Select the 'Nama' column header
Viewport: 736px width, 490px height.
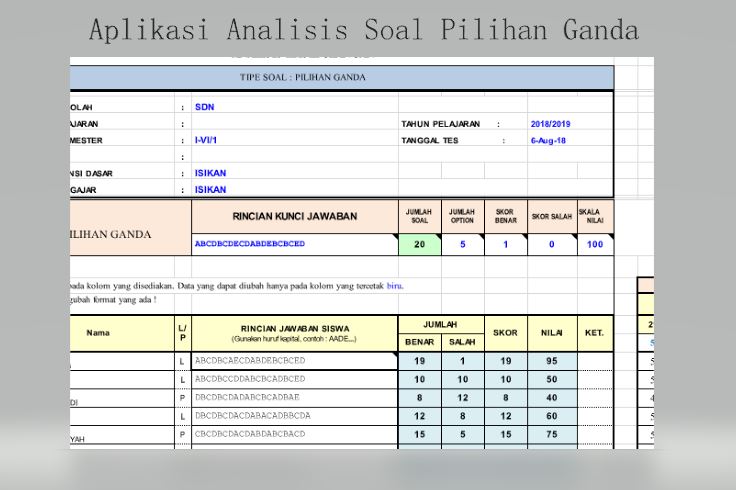pos(122,333)
